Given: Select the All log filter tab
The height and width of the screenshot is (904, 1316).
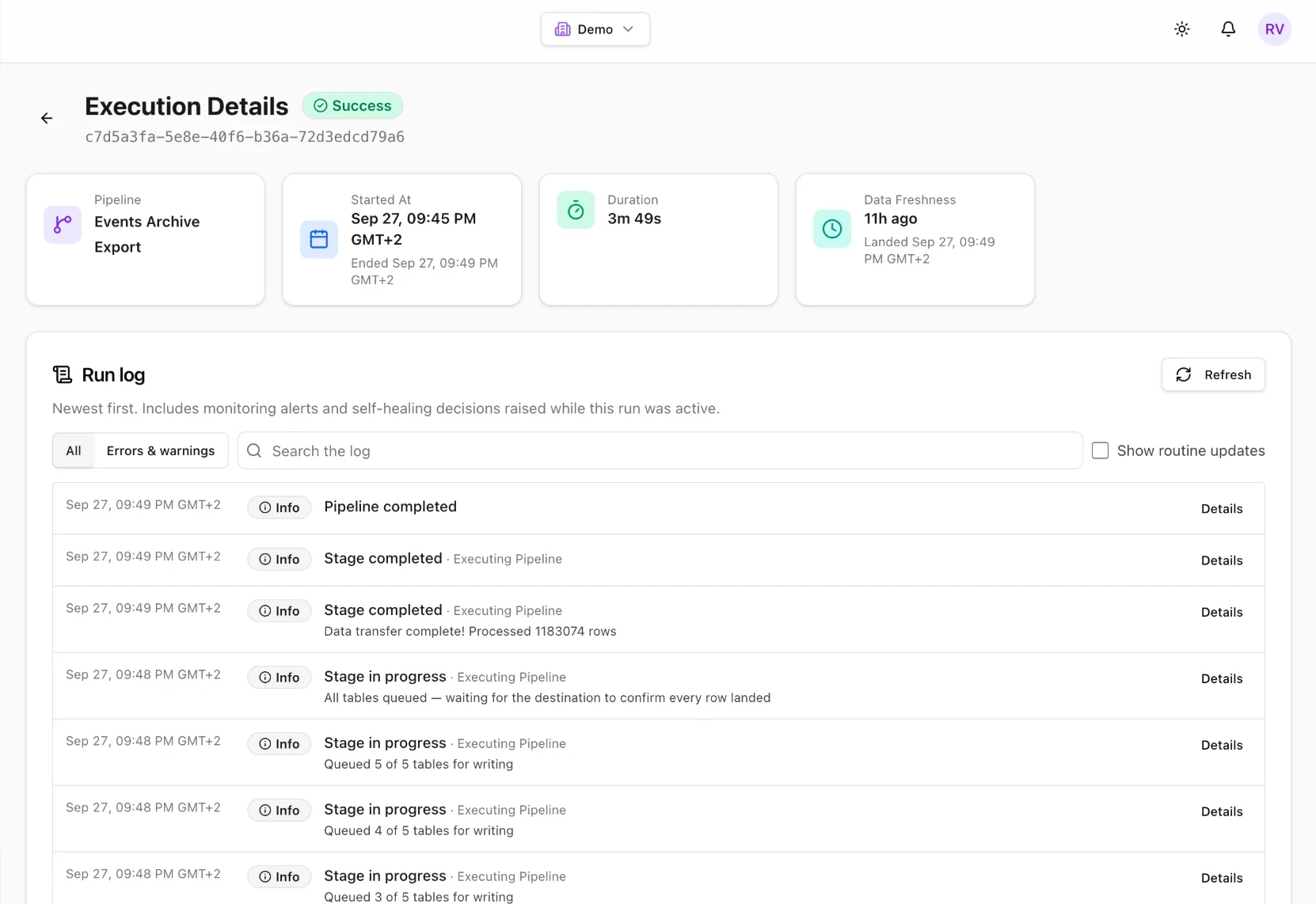Looking at the screenshot, I should 74,450.
